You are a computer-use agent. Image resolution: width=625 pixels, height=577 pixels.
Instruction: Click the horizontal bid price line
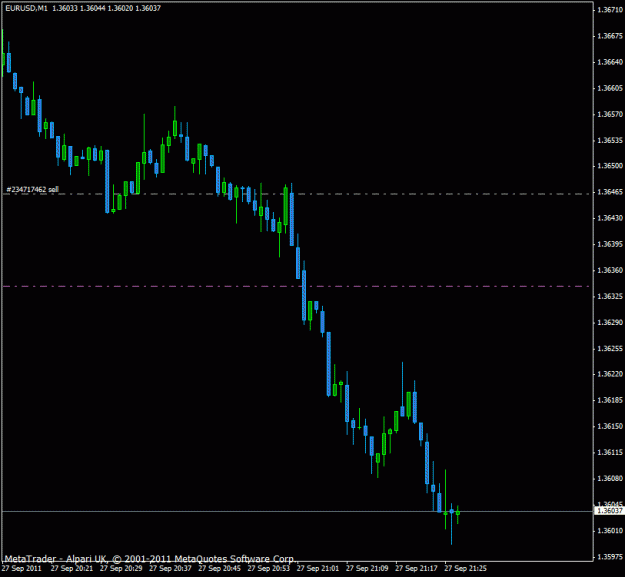pos(297,511)
